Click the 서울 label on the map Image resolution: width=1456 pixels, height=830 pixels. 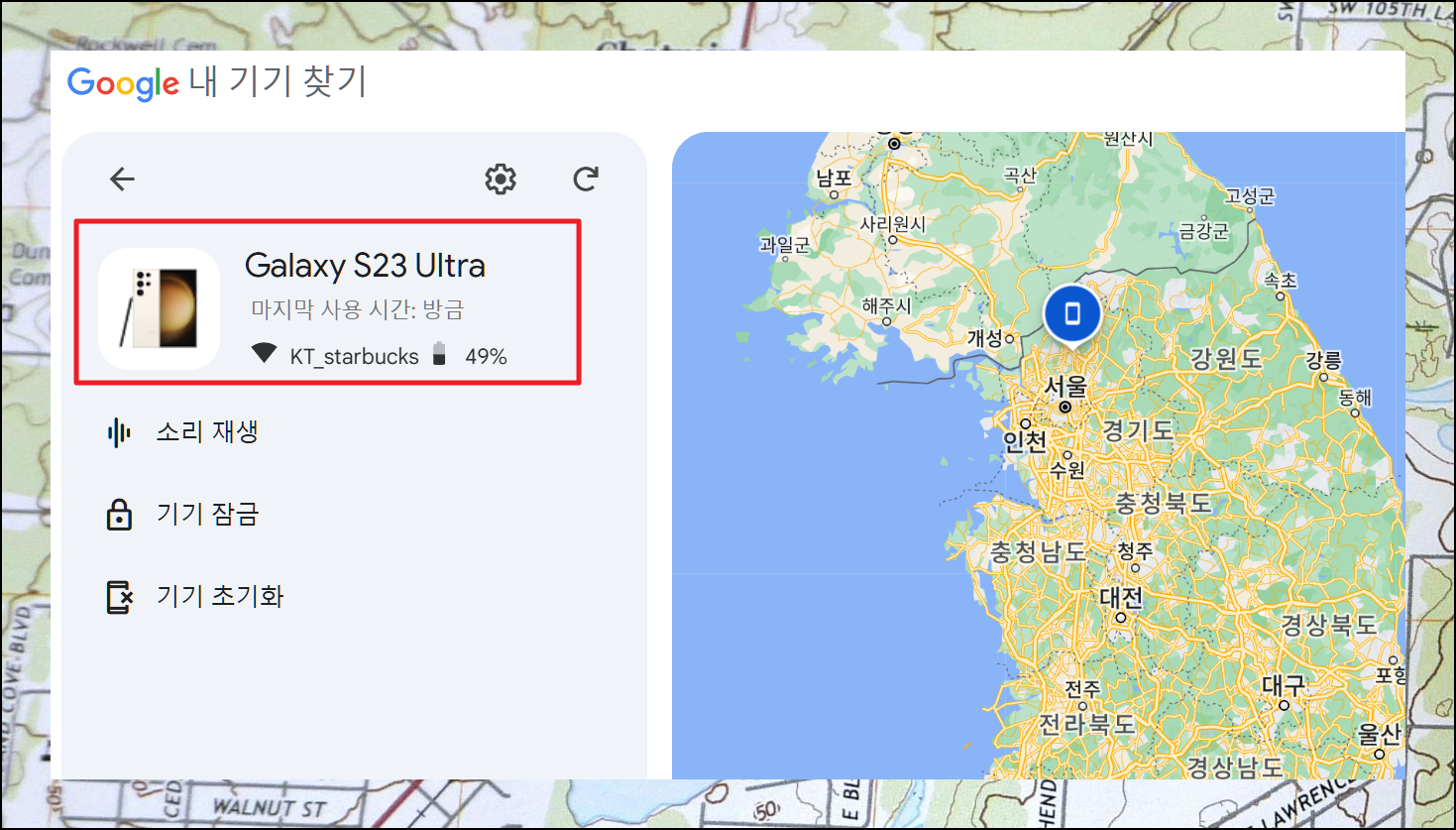coord(1065,386)
